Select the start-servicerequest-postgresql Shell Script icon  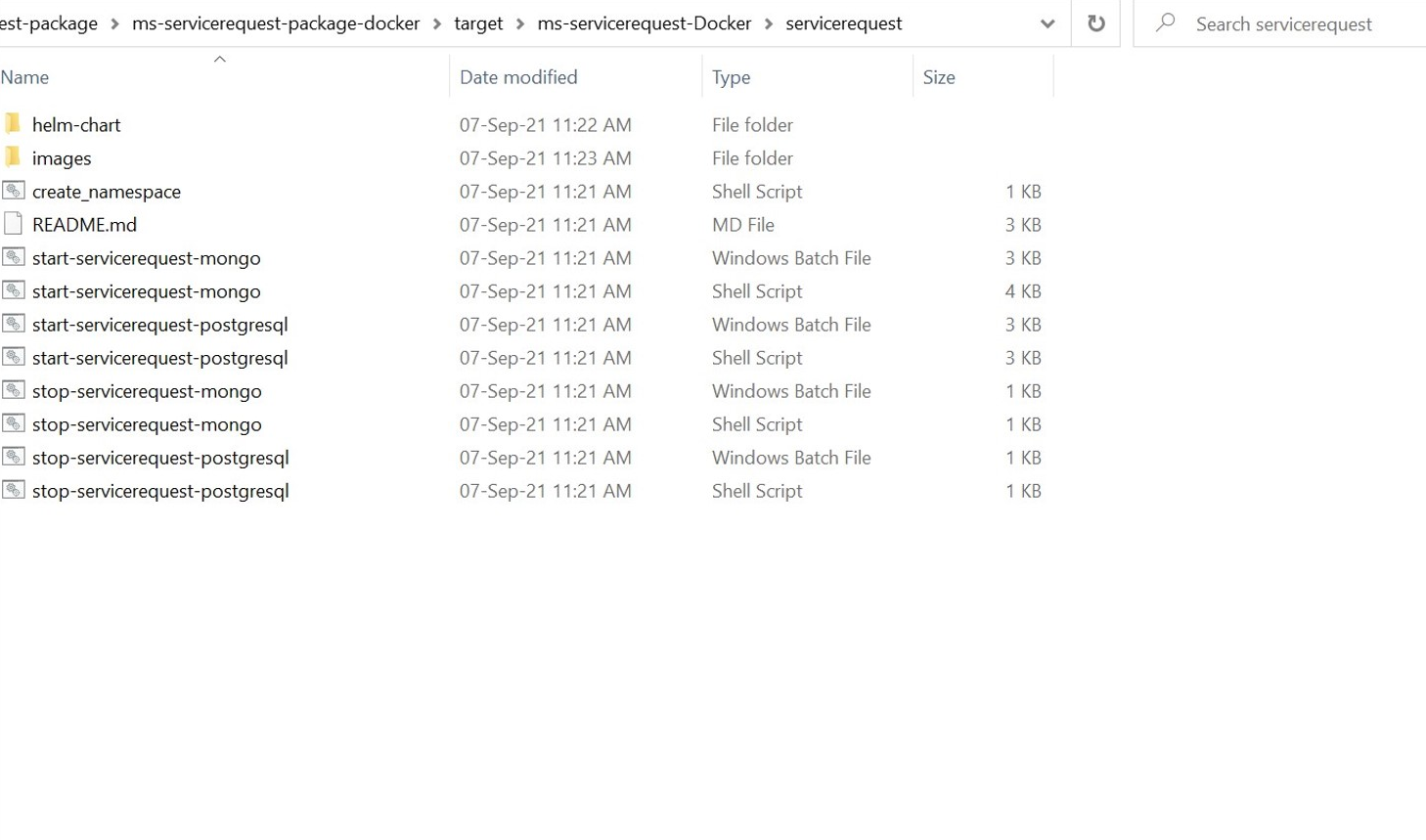13,357
